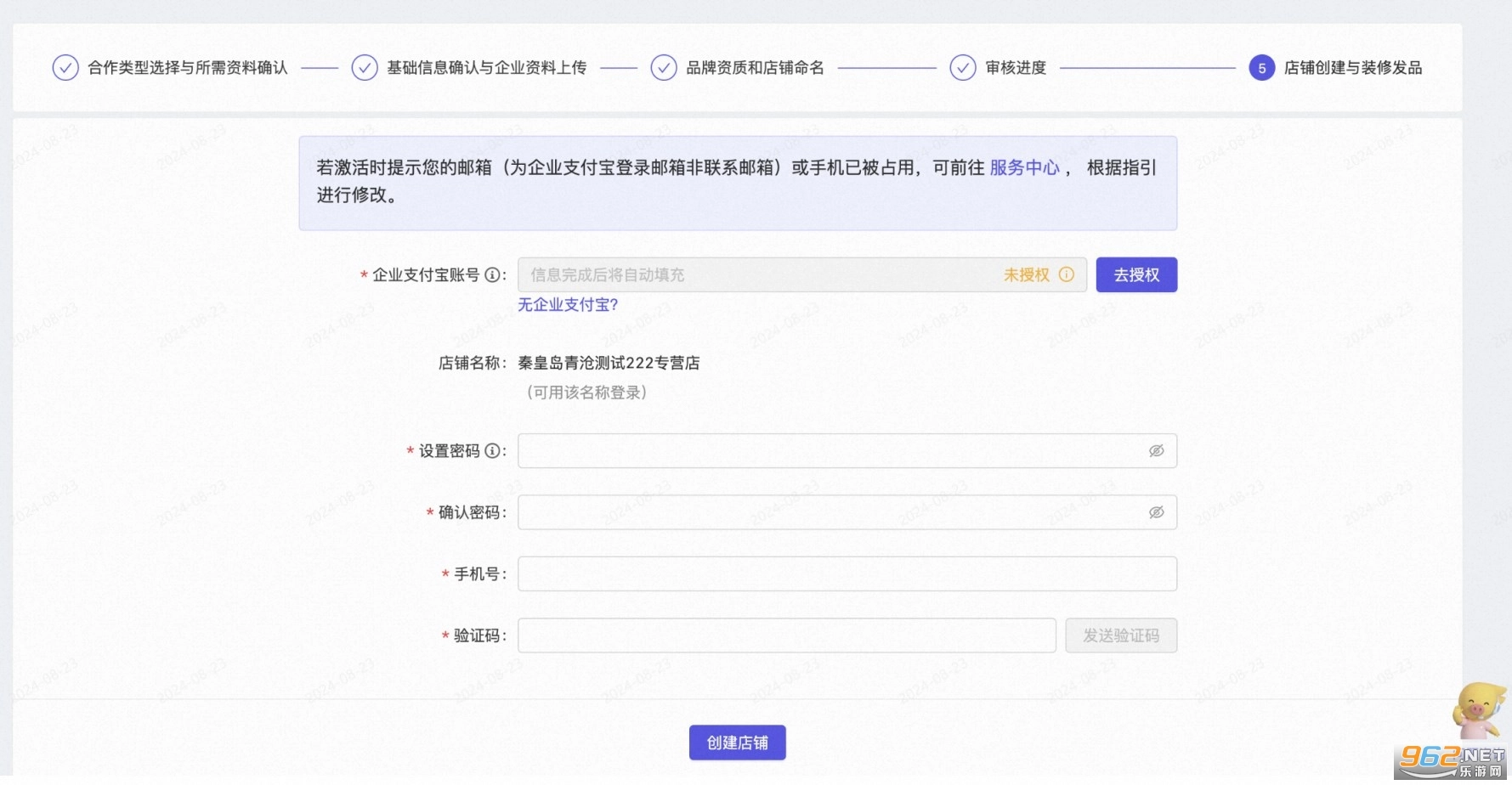Click the step 5 number circle

pos(1261,68)
